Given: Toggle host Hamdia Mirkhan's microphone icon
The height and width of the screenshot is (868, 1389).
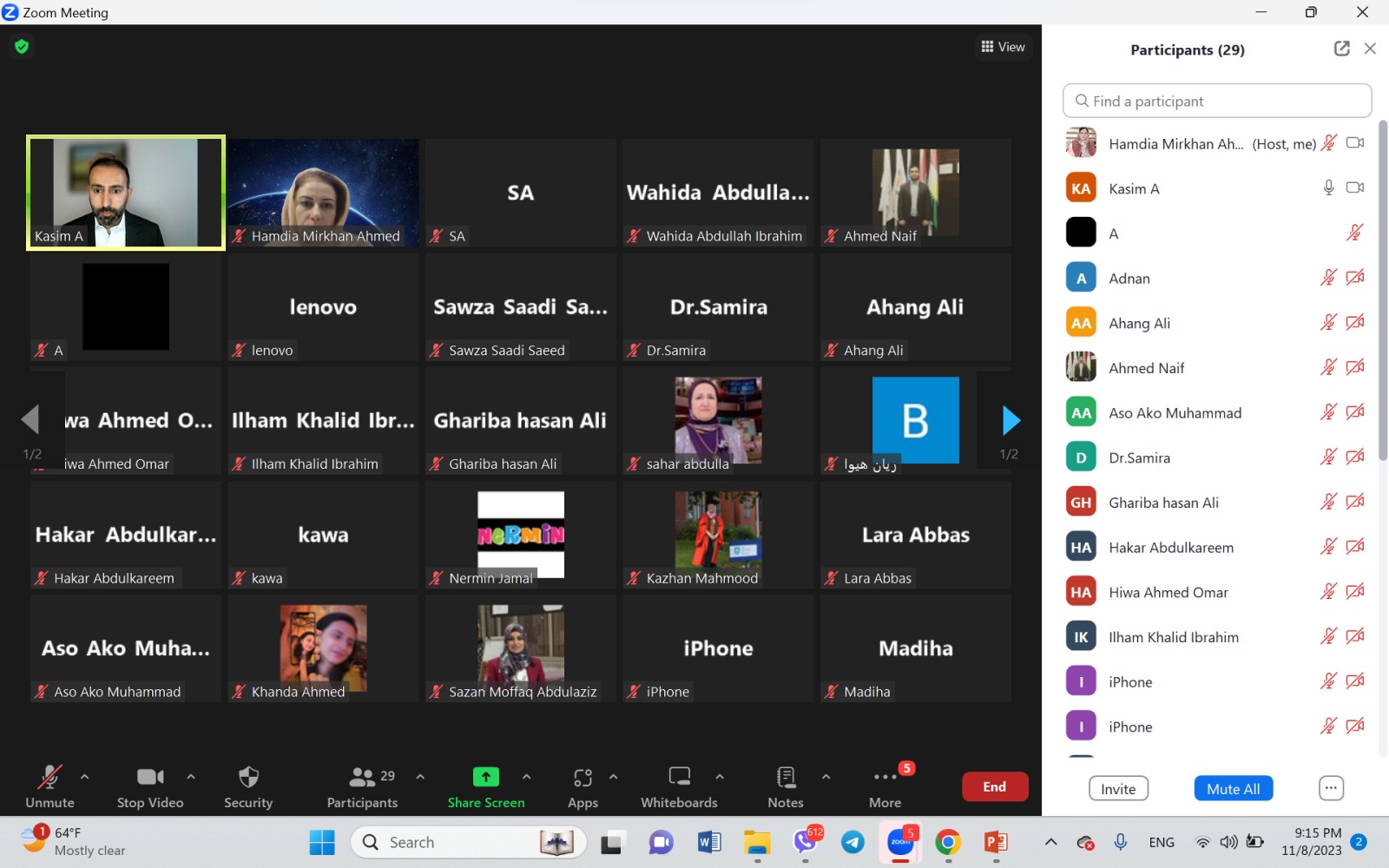Looking at the screenshot, I should tap(1328, 142).
